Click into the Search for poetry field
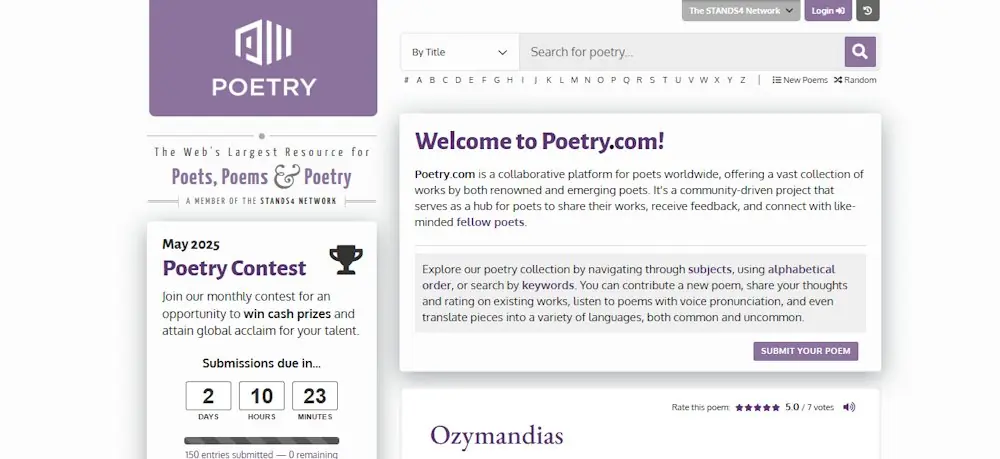The image size is (1000, 459). pos(682,52)
